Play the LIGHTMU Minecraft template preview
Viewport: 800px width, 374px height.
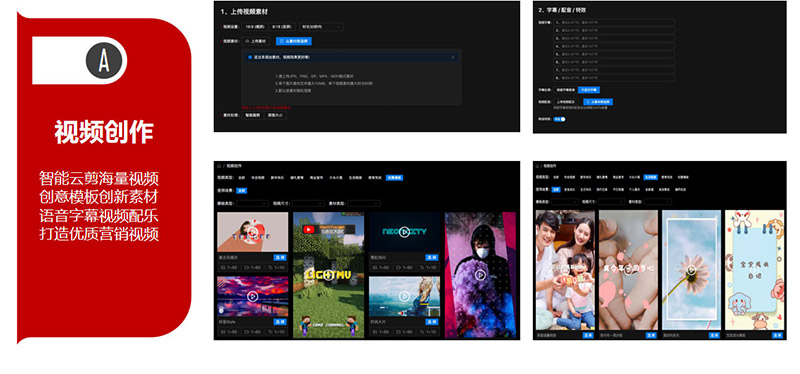[329, 274]
